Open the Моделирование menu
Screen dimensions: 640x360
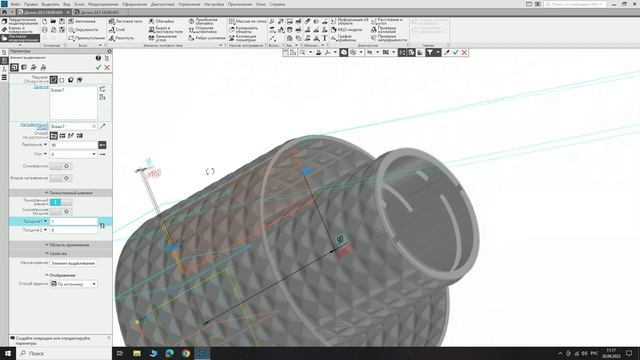tap(103, 4)
